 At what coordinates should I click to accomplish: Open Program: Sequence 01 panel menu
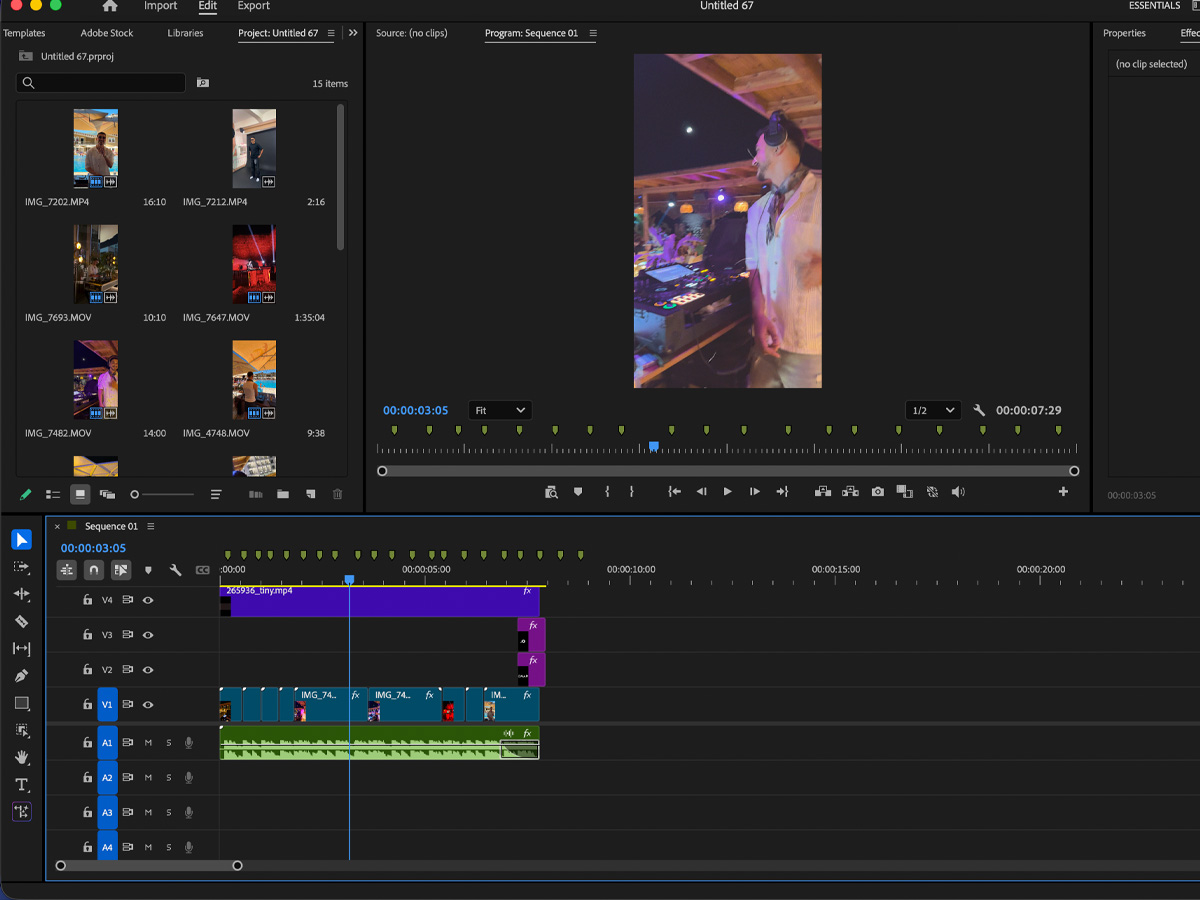(x=593, y=33)
